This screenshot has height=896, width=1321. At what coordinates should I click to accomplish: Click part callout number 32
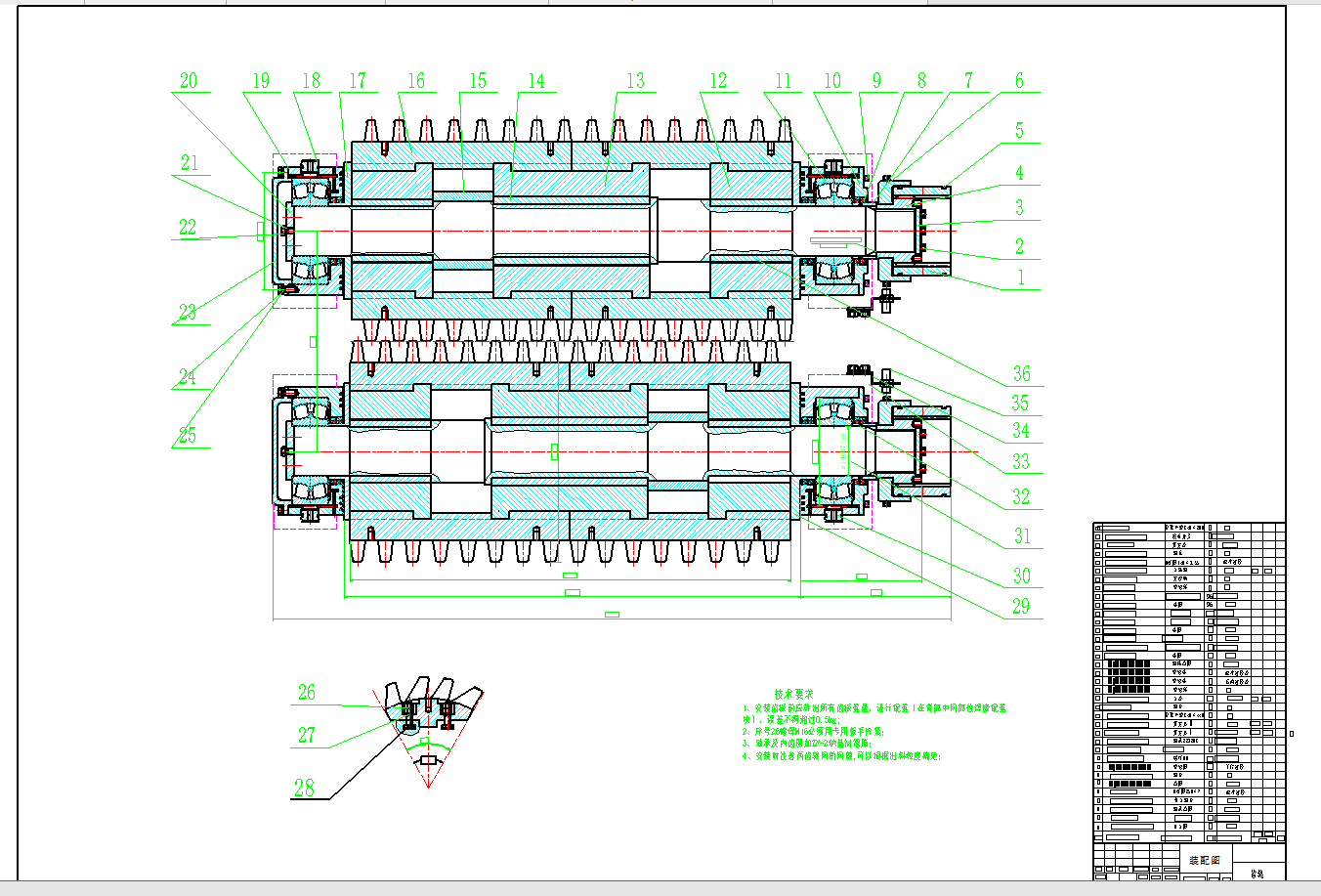pyautogui.click(x=1021, y=496)
